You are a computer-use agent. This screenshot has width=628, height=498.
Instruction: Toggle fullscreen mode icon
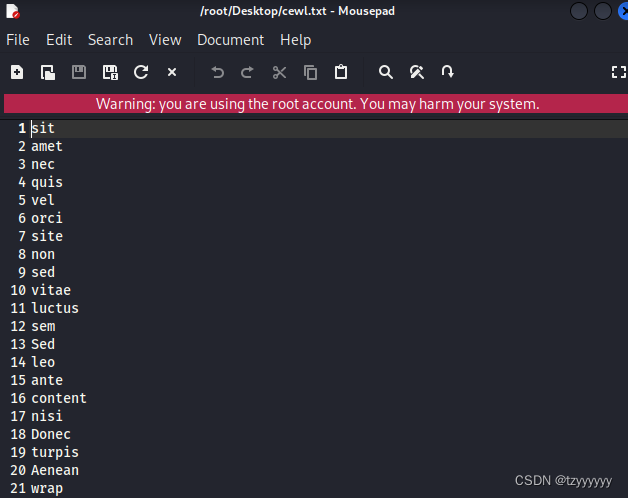[619, 72]
